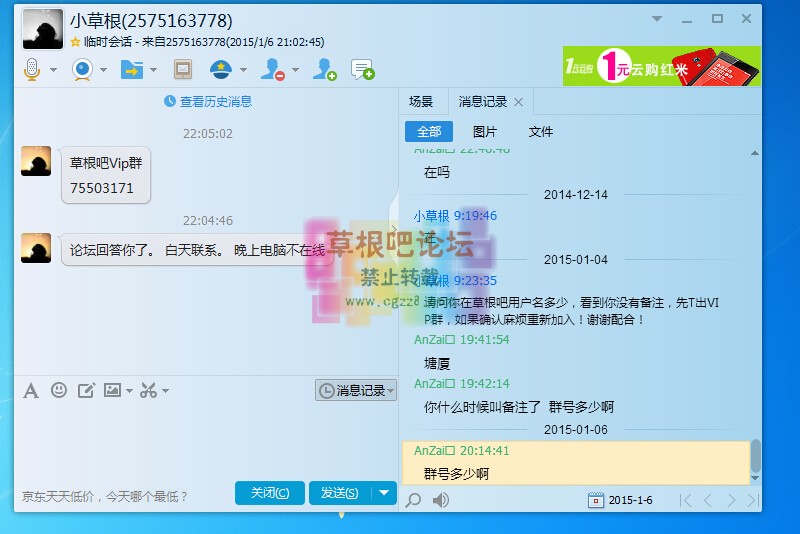
Task: Take a screenshot with the scissors icon
Action: point(148,391)
